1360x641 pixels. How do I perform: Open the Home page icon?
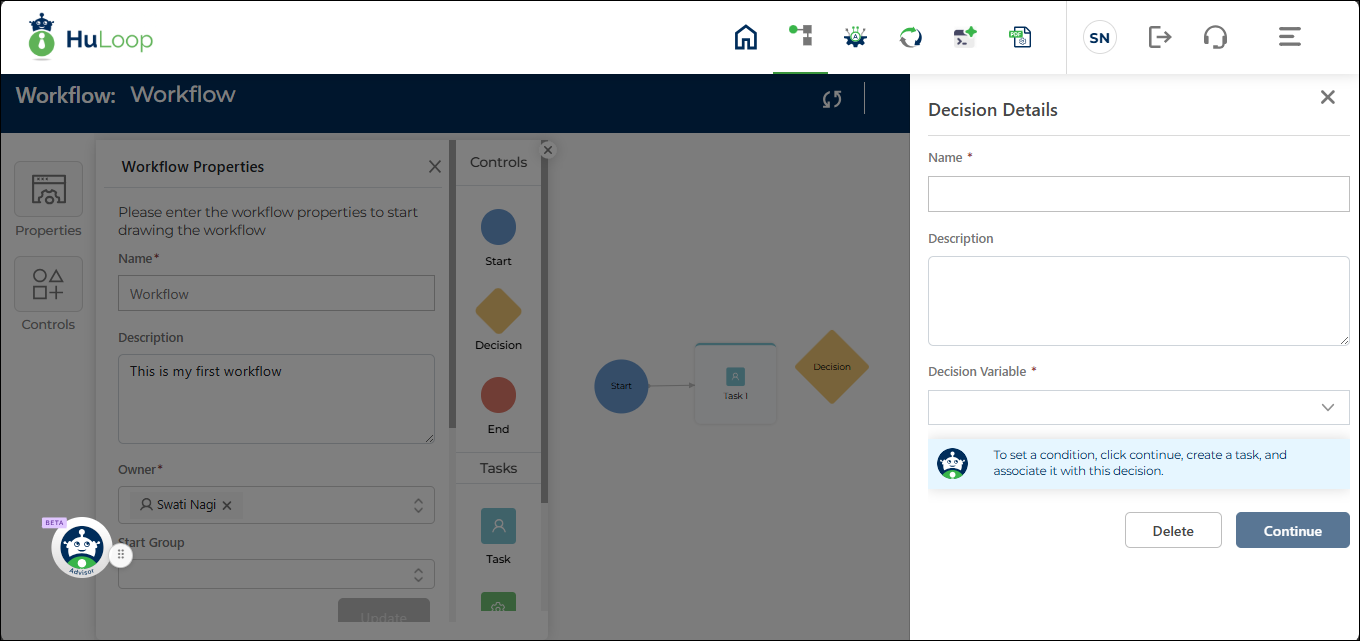(x=745, y=38)
